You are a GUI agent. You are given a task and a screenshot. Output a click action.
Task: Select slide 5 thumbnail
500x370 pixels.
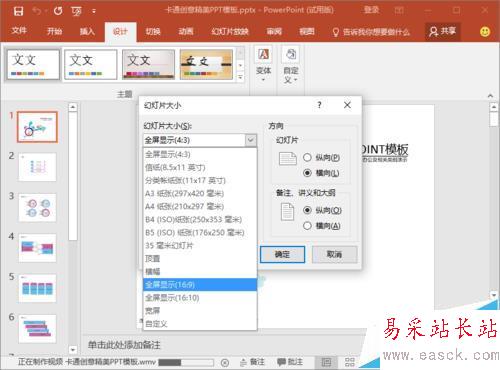tap(37, 288)
